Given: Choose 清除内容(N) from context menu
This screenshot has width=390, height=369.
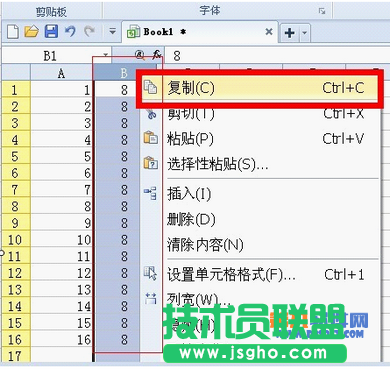Looking at the screenshot, I should tap(260, 244).
